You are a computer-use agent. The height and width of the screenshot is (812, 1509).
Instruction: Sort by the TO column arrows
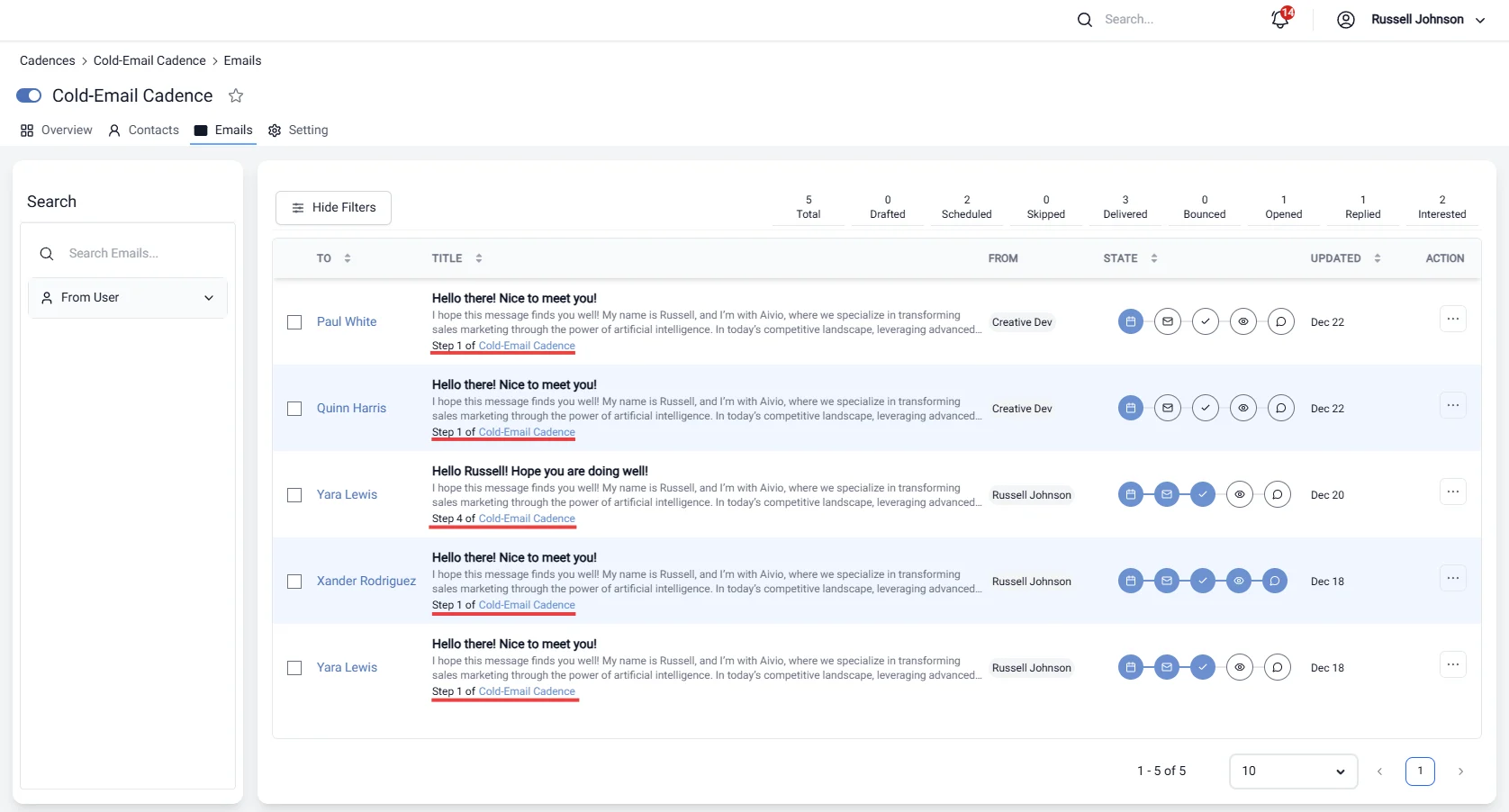tap(348, 258)
